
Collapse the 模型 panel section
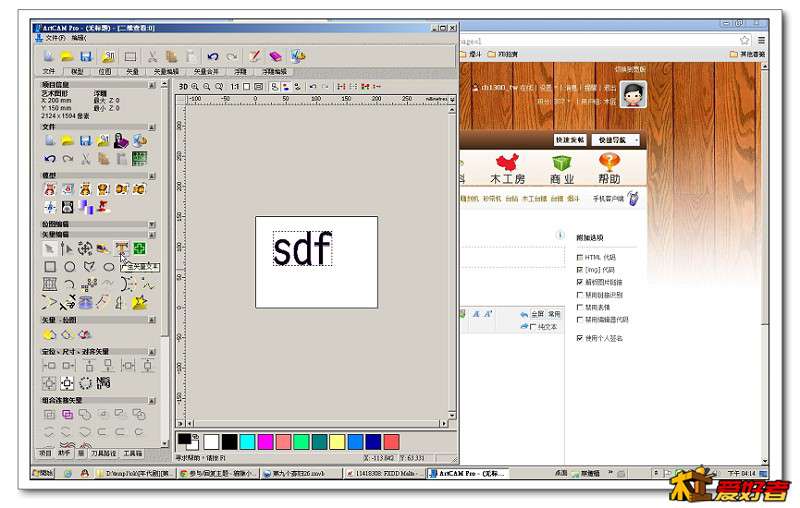[152, 175]
